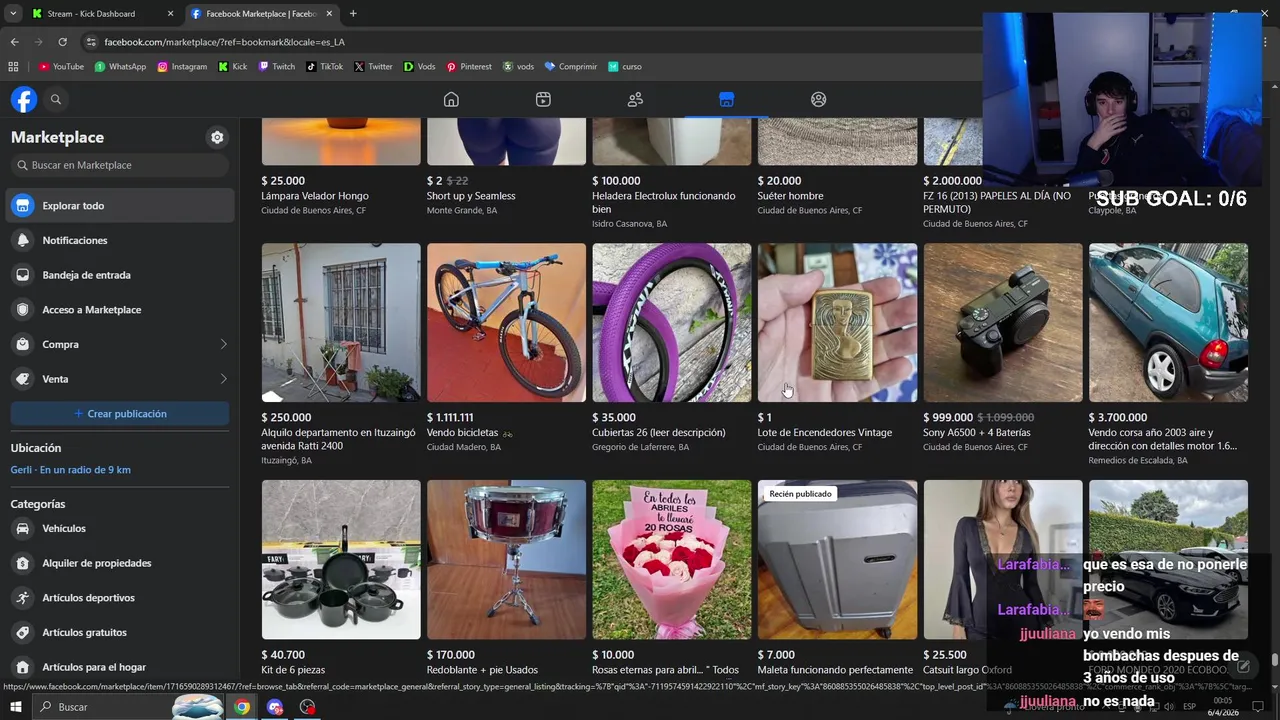Open Artículos deportivos category

tap(120, 598)
